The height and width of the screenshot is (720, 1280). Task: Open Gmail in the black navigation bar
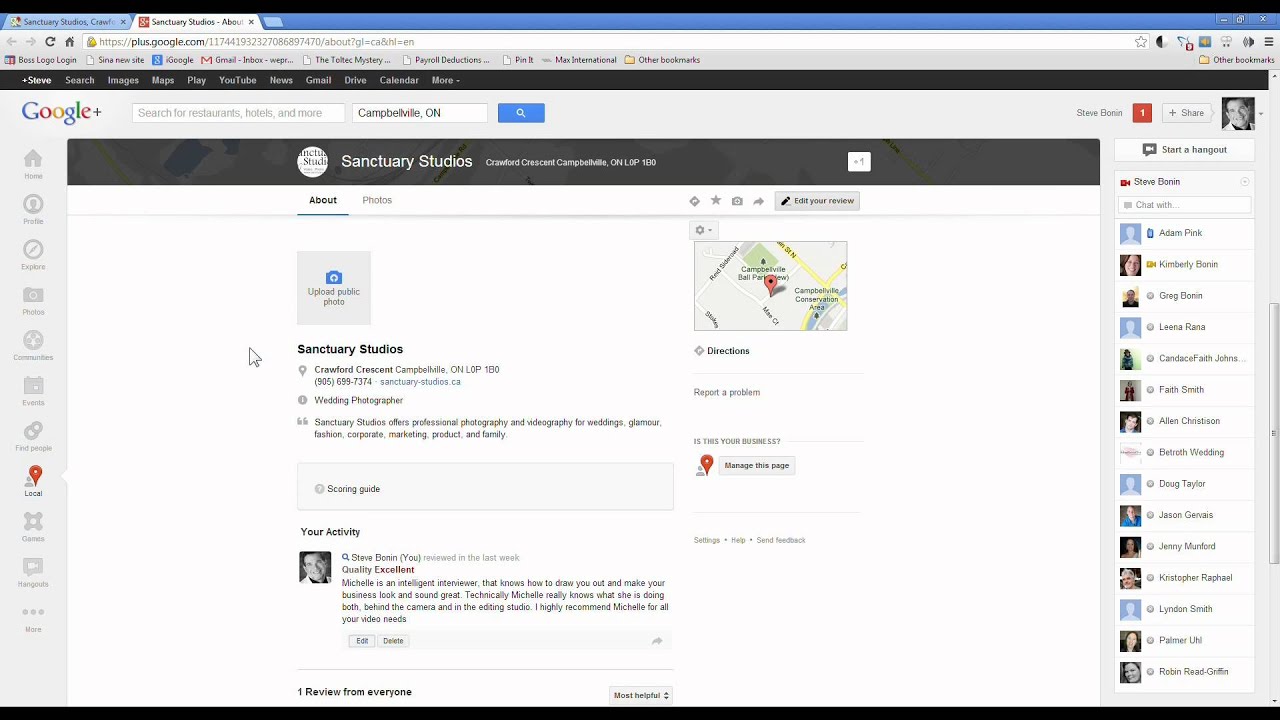318,80
